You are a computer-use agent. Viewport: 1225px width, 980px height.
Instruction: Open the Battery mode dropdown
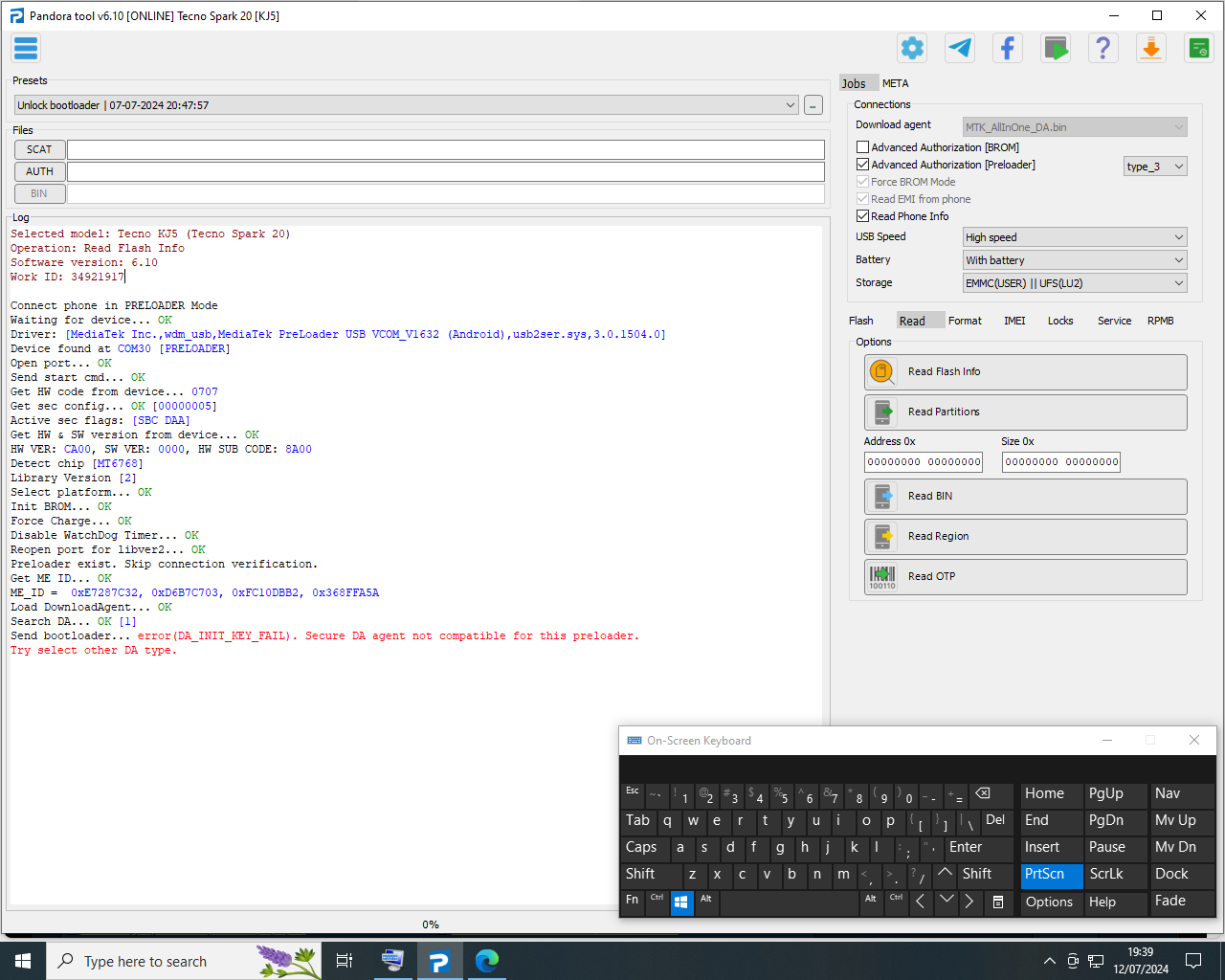pos(1075,260)
